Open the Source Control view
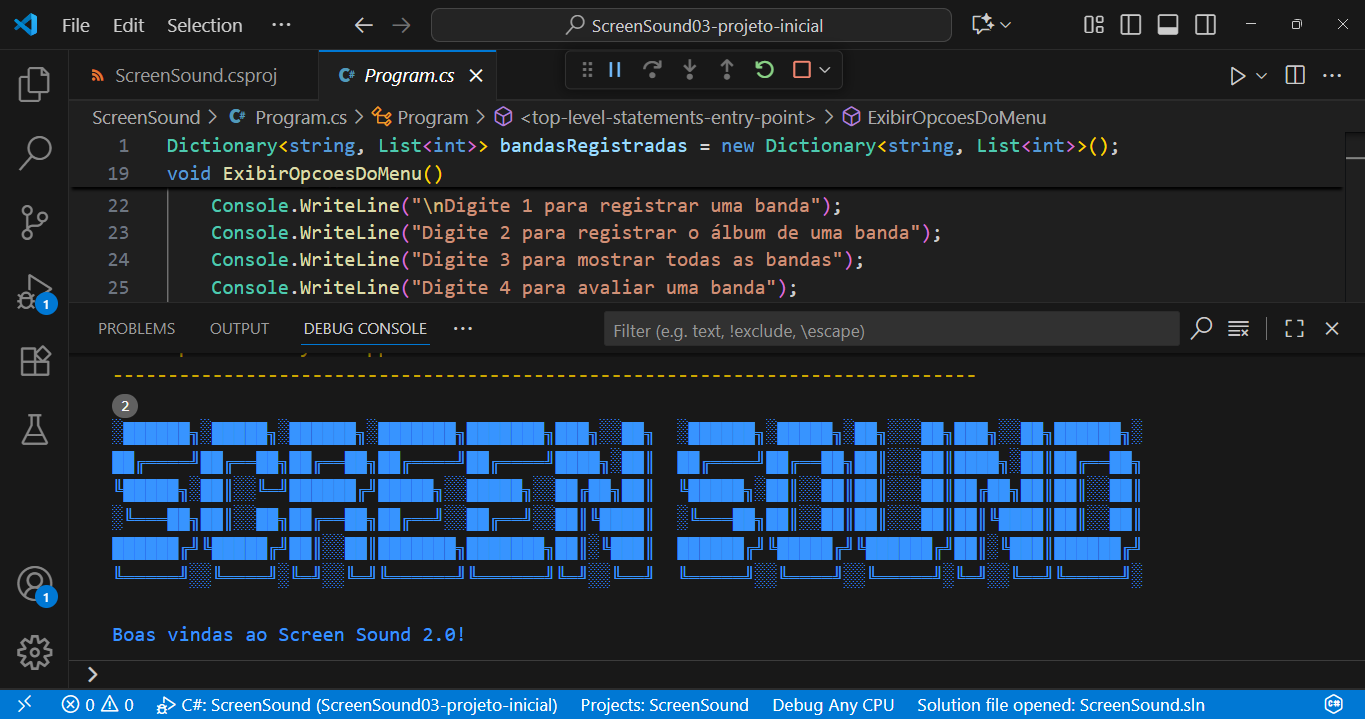 click(34, 222)
